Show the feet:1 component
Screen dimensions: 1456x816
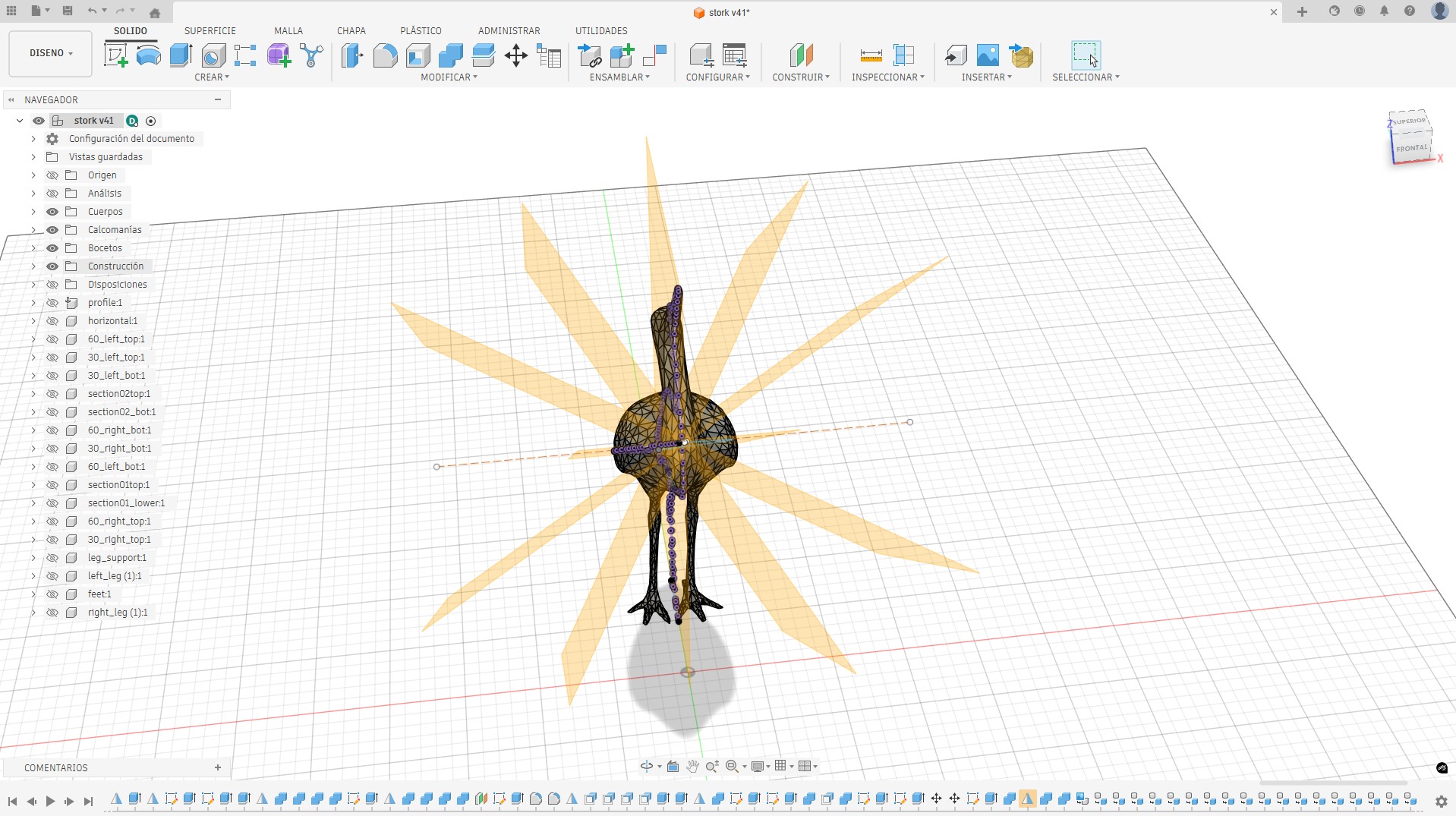[x=52, y=594]
